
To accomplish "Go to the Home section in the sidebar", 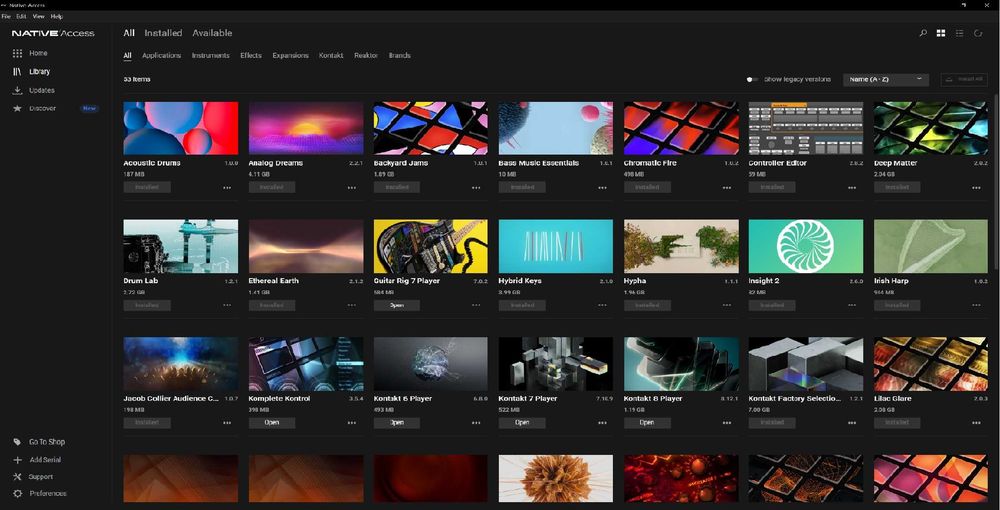I will click(x=30, y=54).
